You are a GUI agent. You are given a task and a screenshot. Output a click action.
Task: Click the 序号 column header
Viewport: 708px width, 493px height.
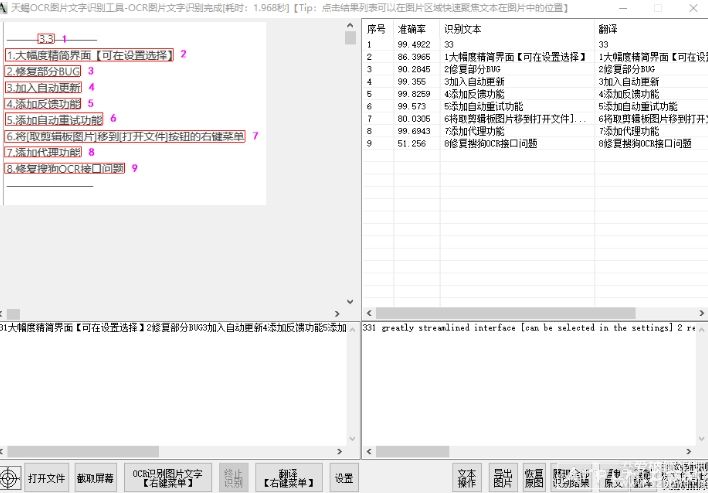377,29
